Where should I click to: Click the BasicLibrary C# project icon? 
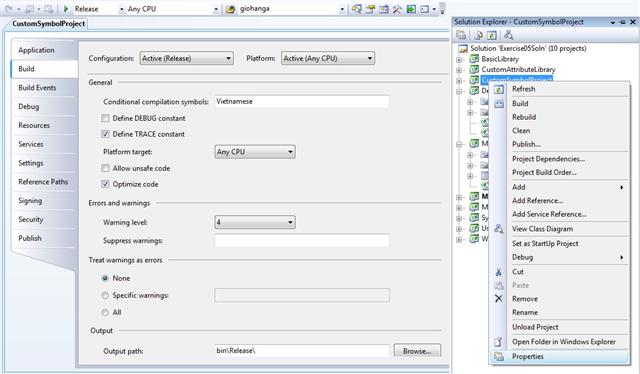(474, 59)
